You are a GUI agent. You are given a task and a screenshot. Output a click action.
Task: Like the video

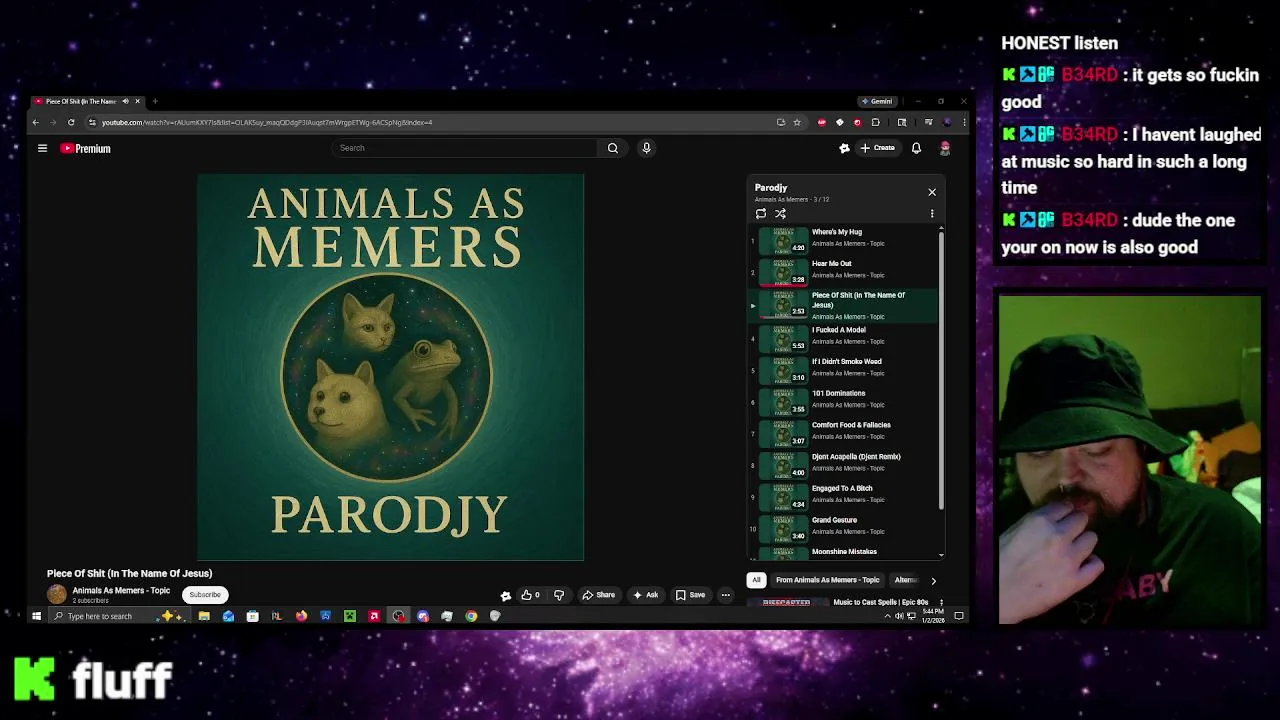[x=530, y=595]
